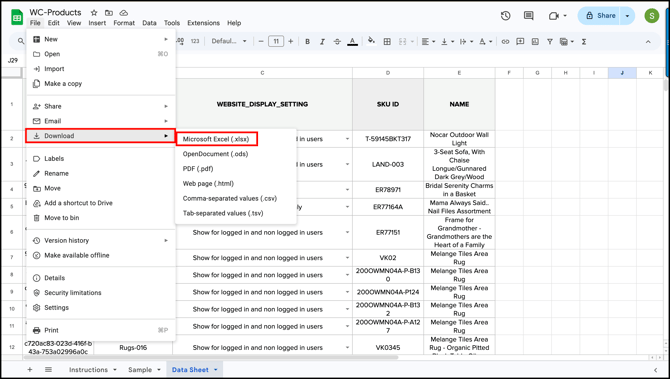Screen dimensions: 670x379
Task: Choose Comma-separated values (.csv)
Action: click(230, 198)
